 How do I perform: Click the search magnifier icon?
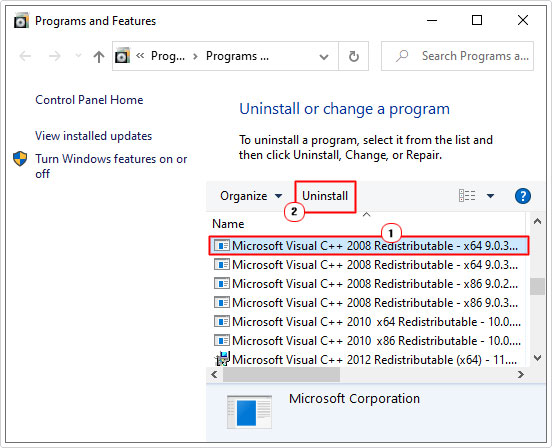(x=402, y=56)
